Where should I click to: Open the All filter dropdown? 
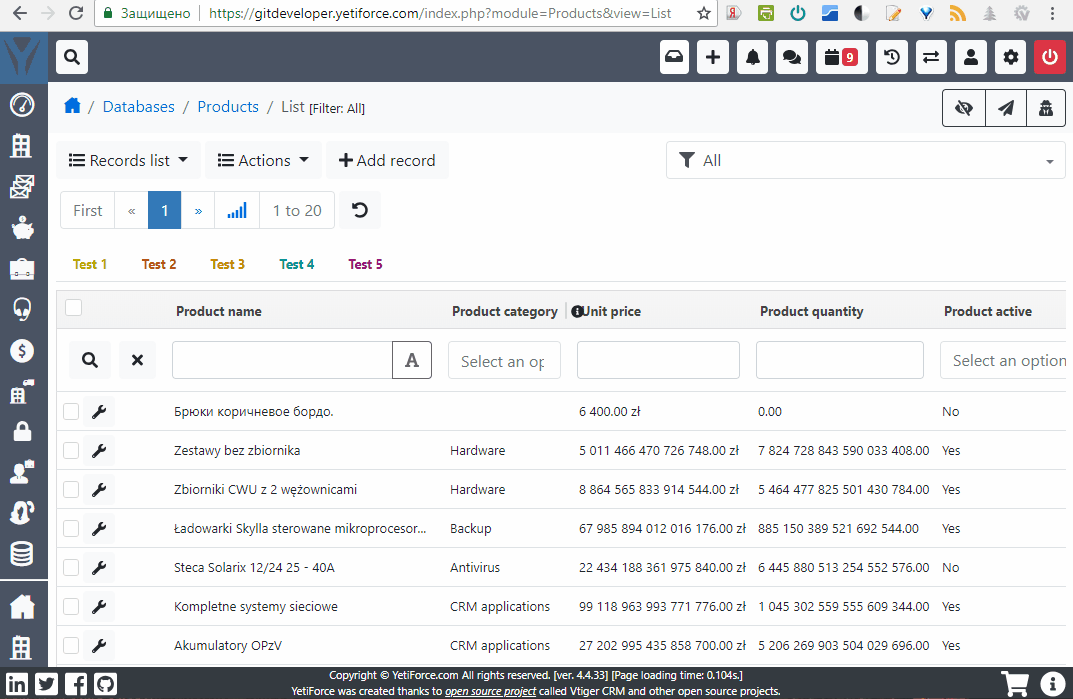866,160
